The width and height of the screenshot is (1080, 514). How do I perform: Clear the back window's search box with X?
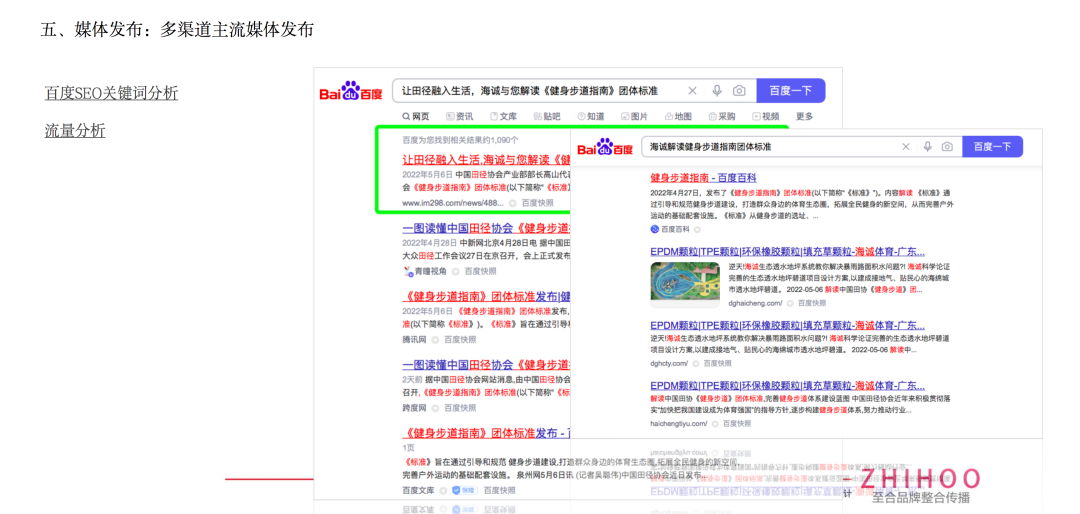tap(693, 91)
